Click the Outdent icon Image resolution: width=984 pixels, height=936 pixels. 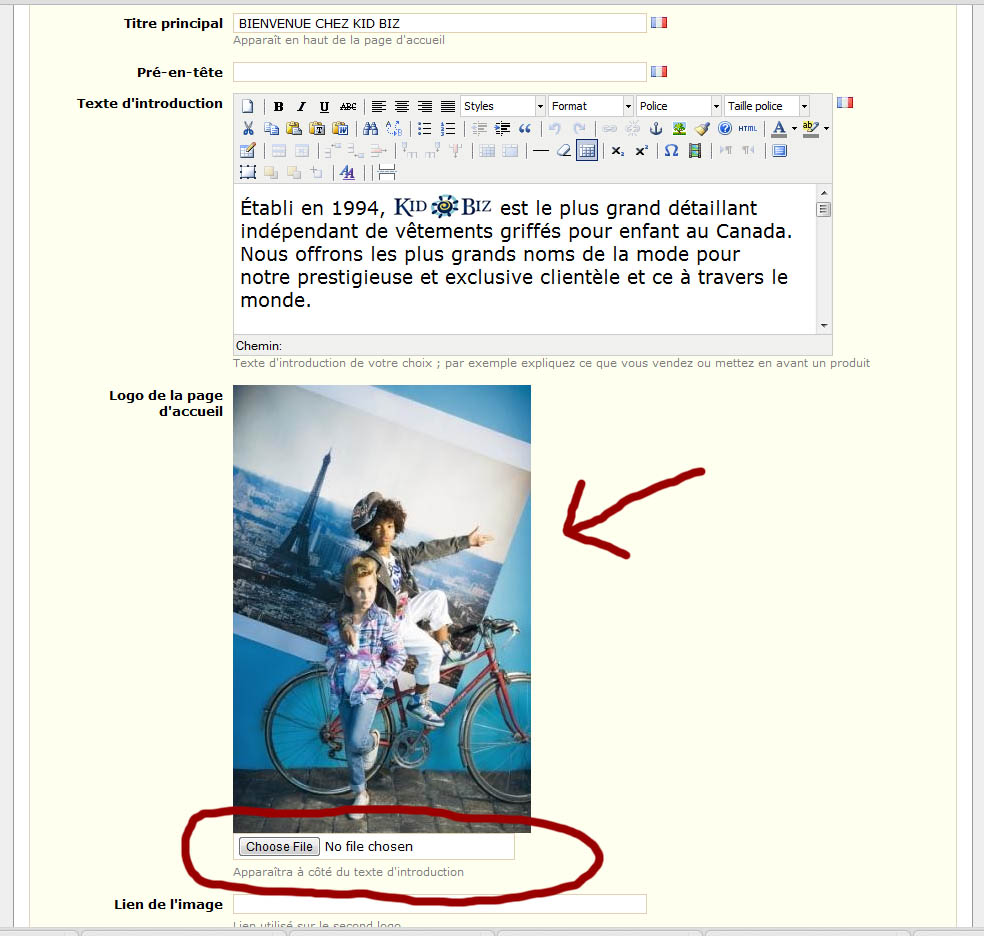coord(479,129)
